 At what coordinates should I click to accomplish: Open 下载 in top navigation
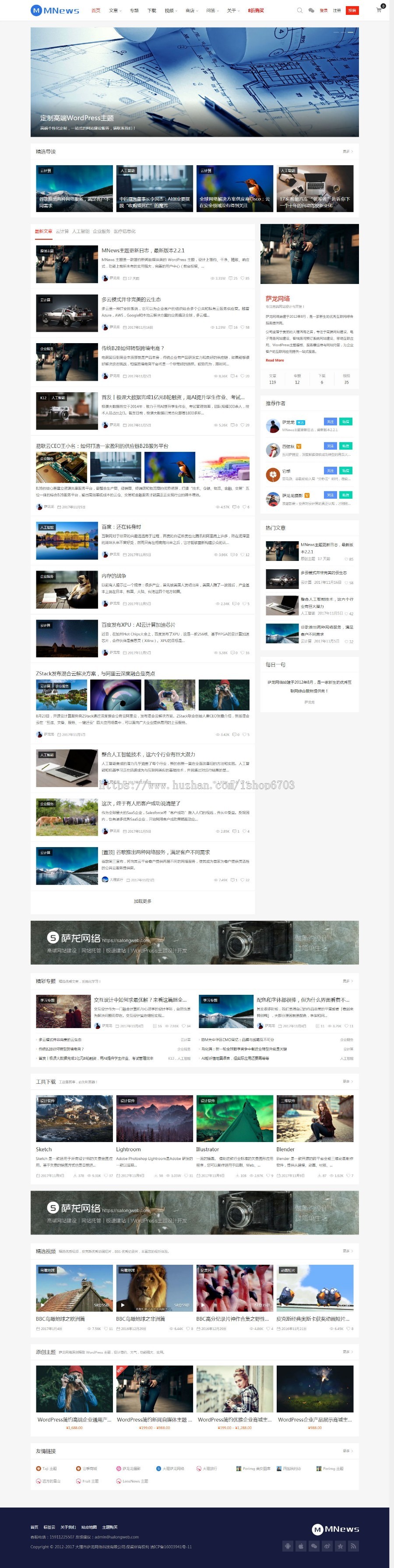pos(152,11)
